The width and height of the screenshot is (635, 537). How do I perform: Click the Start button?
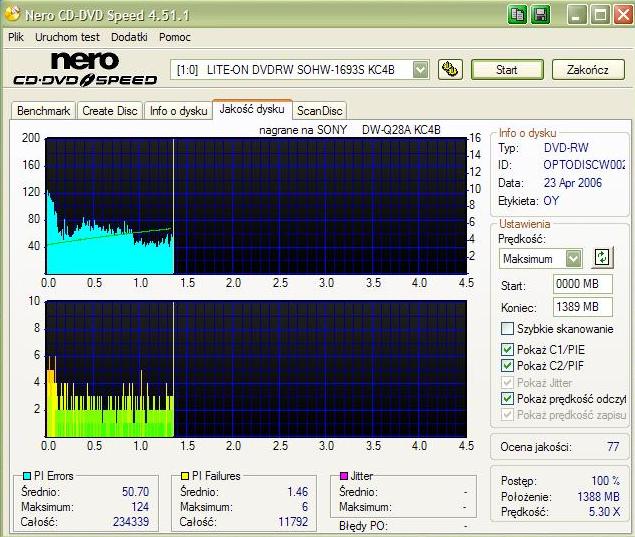507,70
